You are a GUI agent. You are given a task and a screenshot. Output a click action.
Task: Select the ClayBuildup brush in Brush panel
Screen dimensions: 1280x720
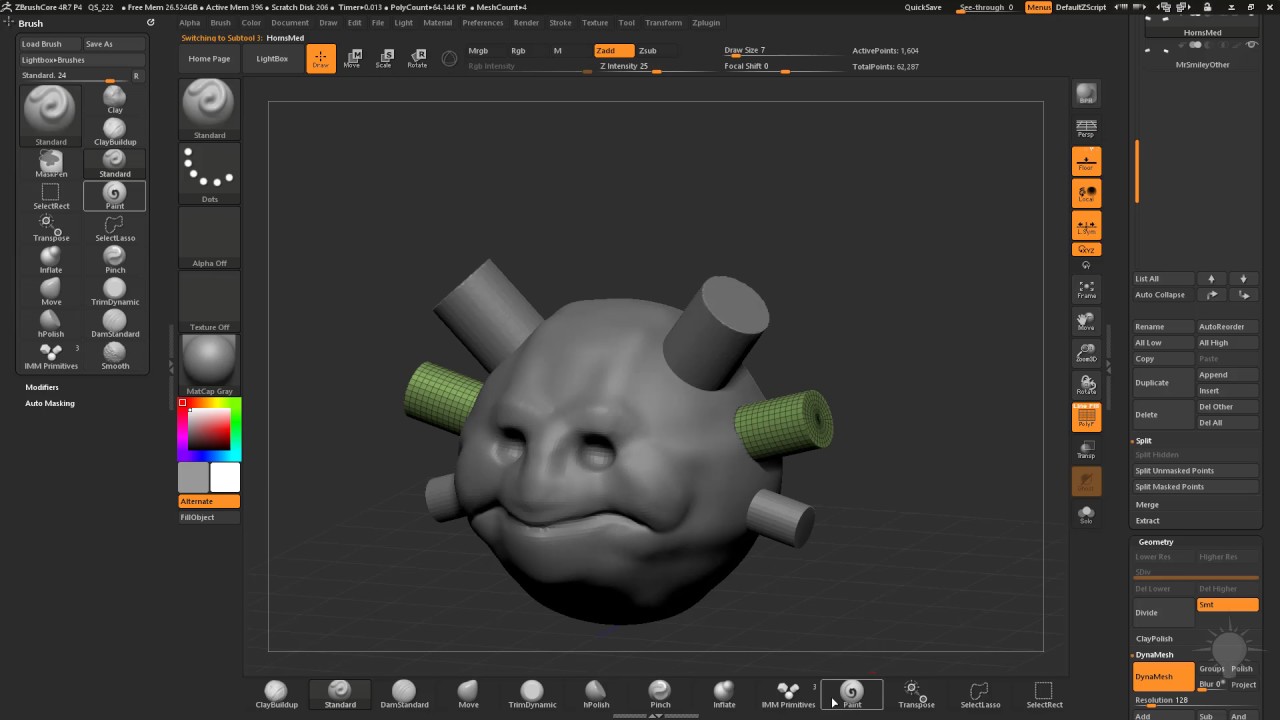(x=115, y=132)
